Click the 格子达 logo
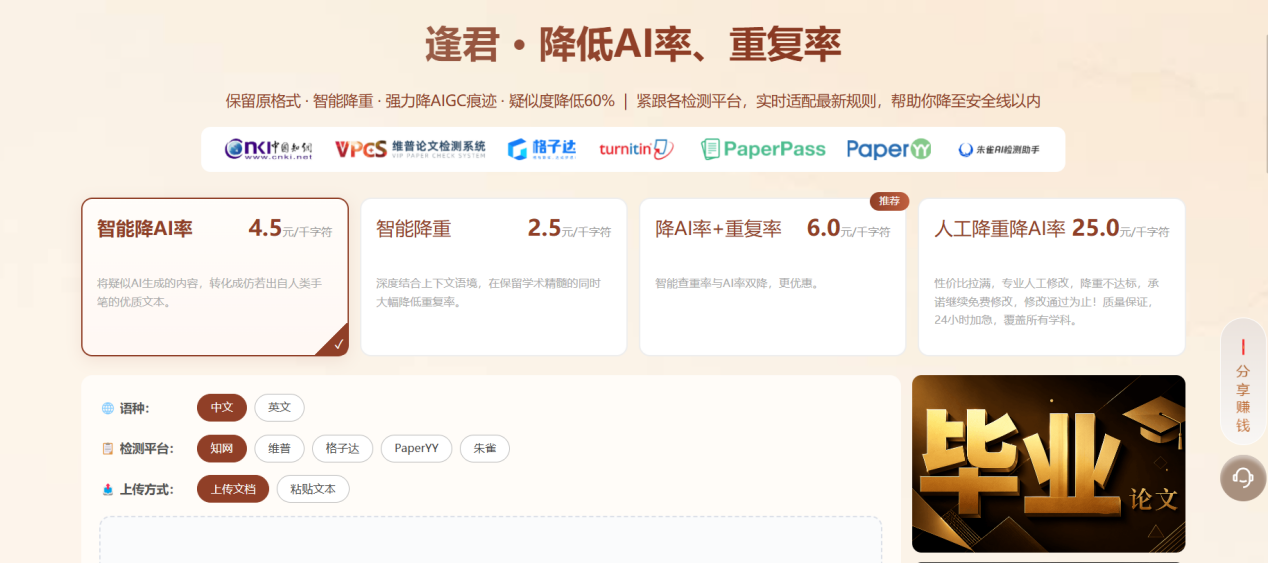This screenshot has width=1268, height=563. (x=541, y=149)
